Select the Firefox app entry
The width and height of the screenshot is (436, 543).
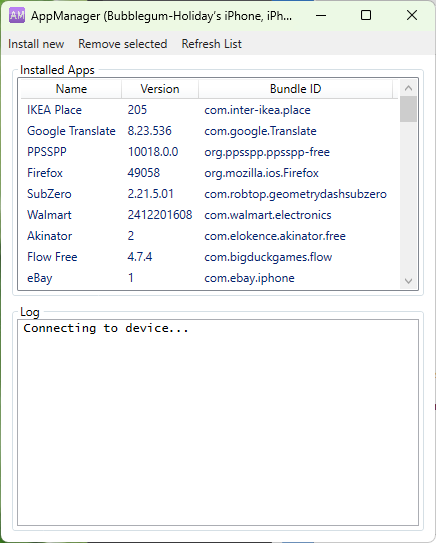pos(209,173)
